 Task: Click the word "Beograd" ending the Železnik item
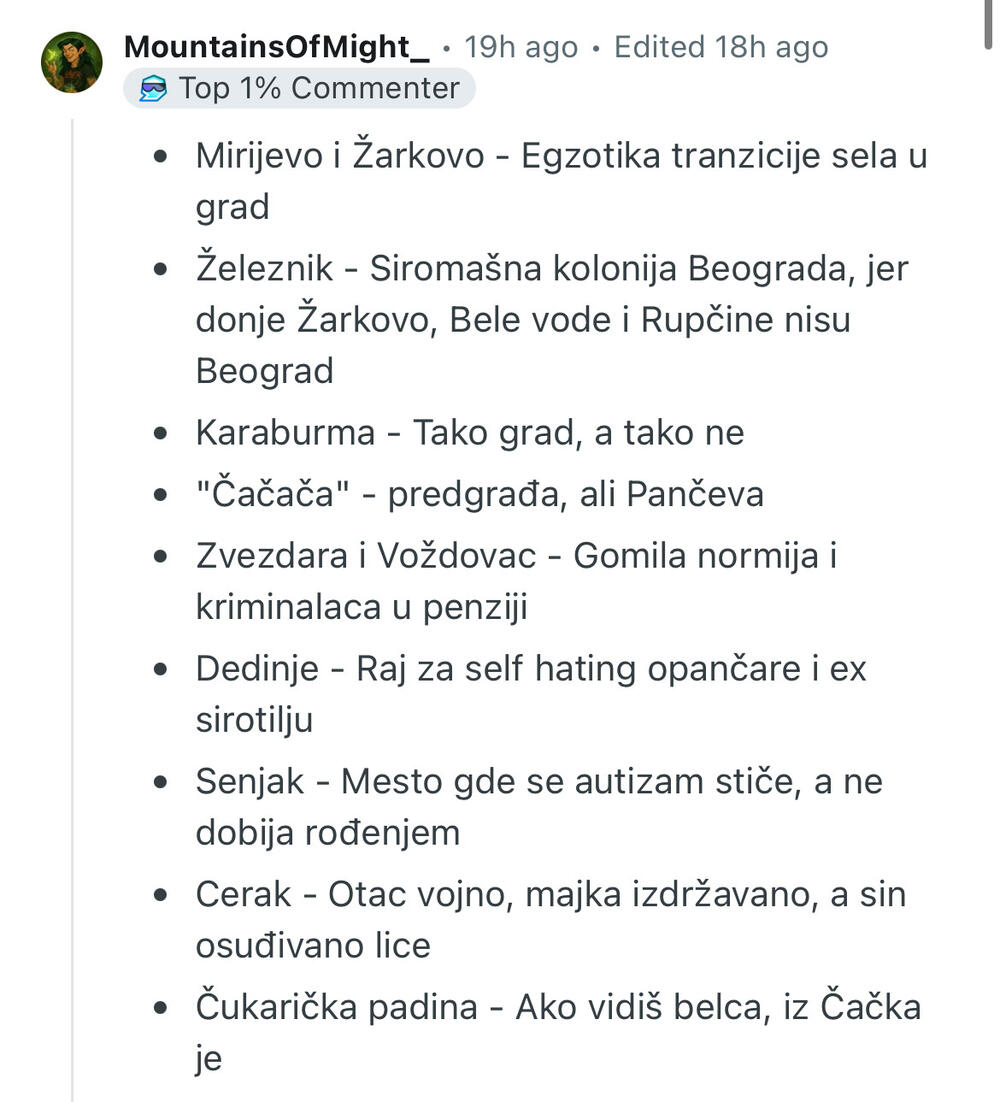[264, 371]
